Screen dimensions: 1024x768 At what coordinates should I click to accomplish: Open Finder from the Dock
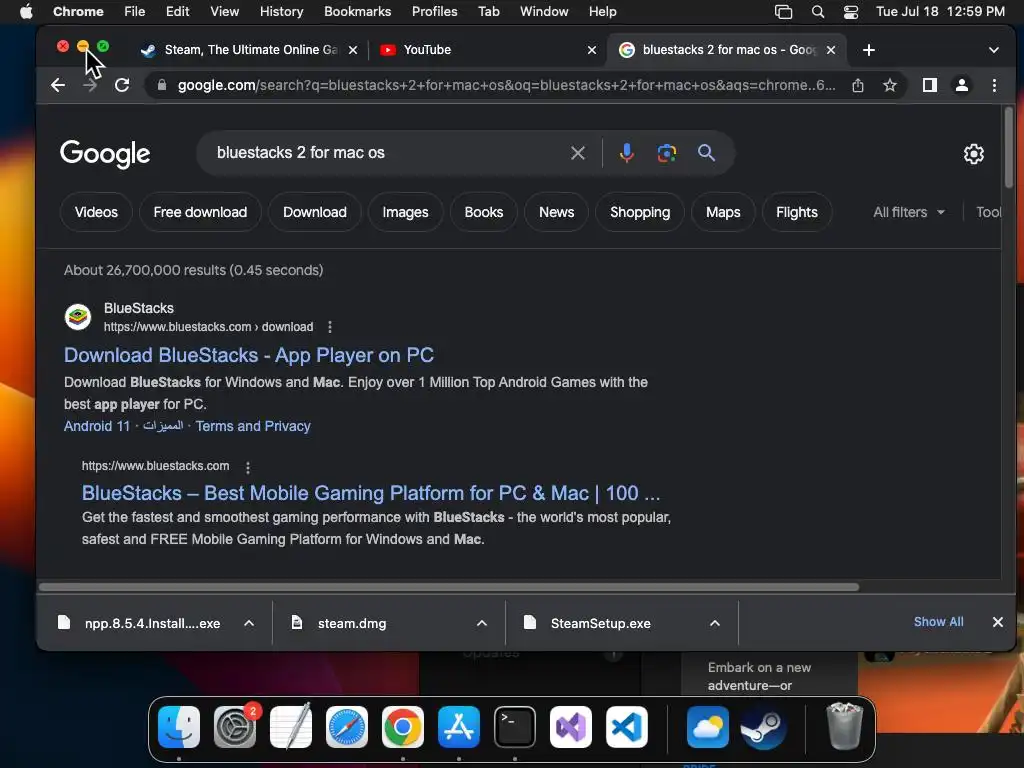coord(179,727)
